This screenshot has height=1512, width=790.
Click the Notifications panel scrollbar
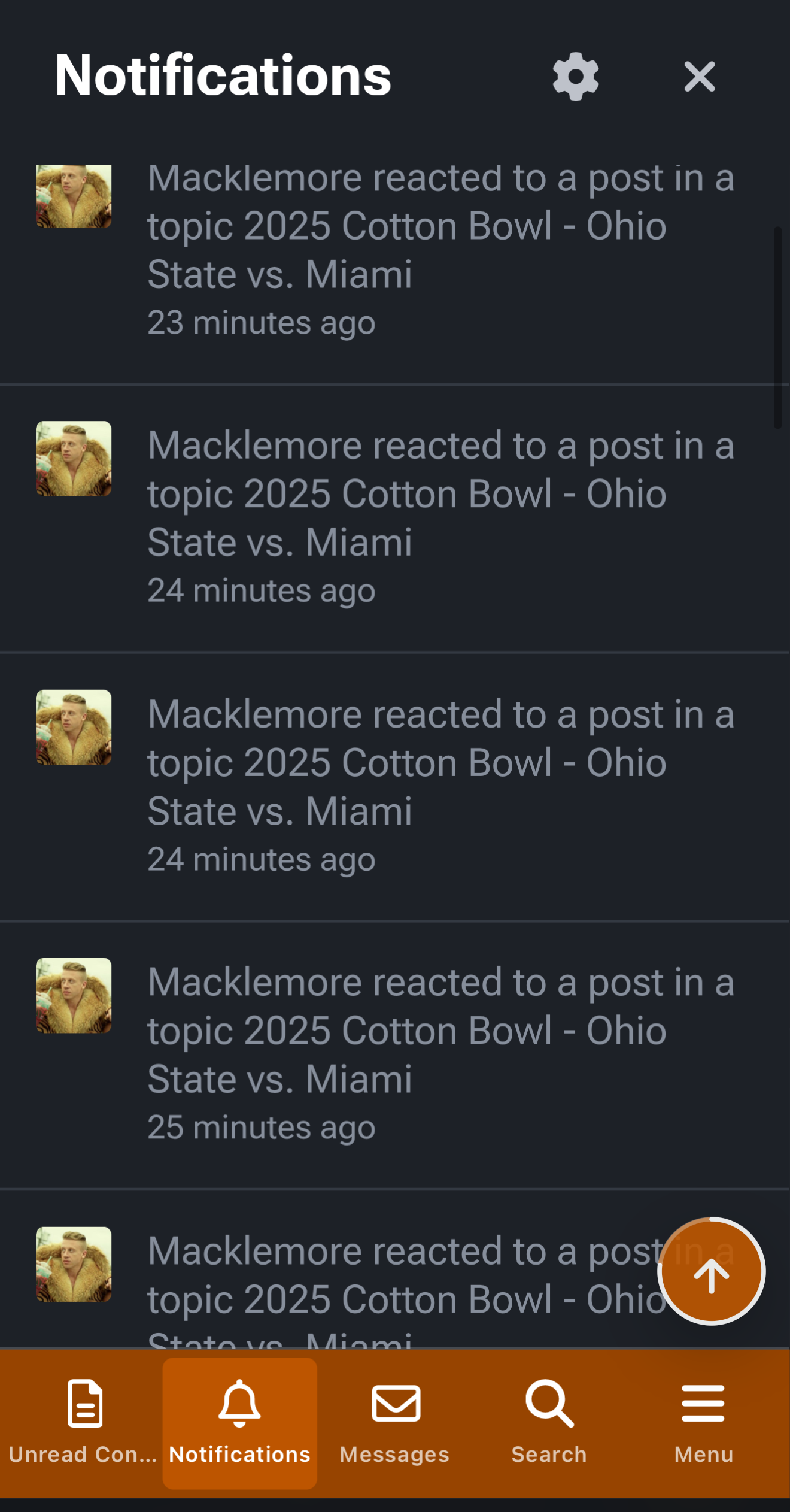(777, 327)
